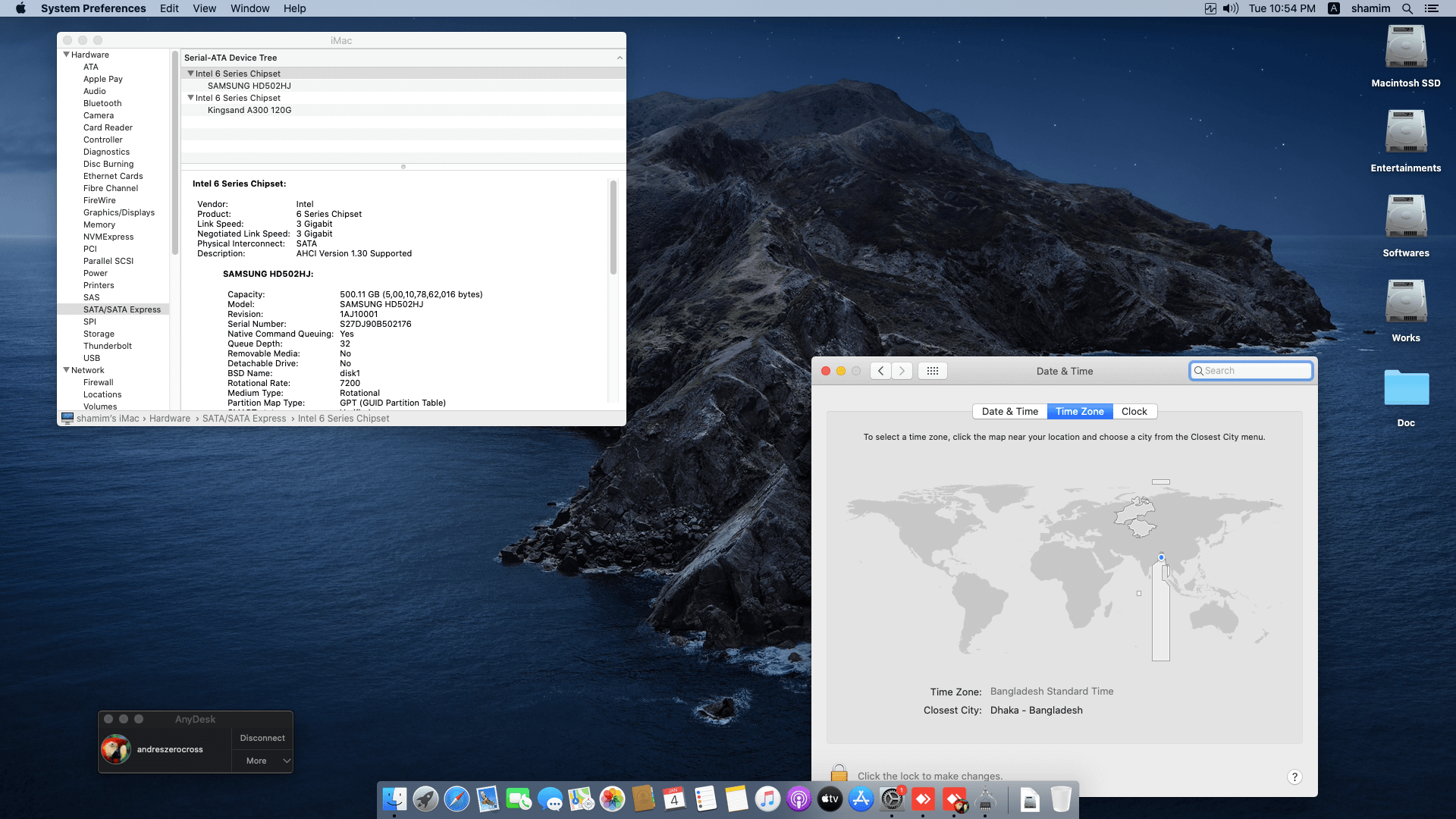
Task: Open Podcasts from the dock
Action: [x=799, y=799]
